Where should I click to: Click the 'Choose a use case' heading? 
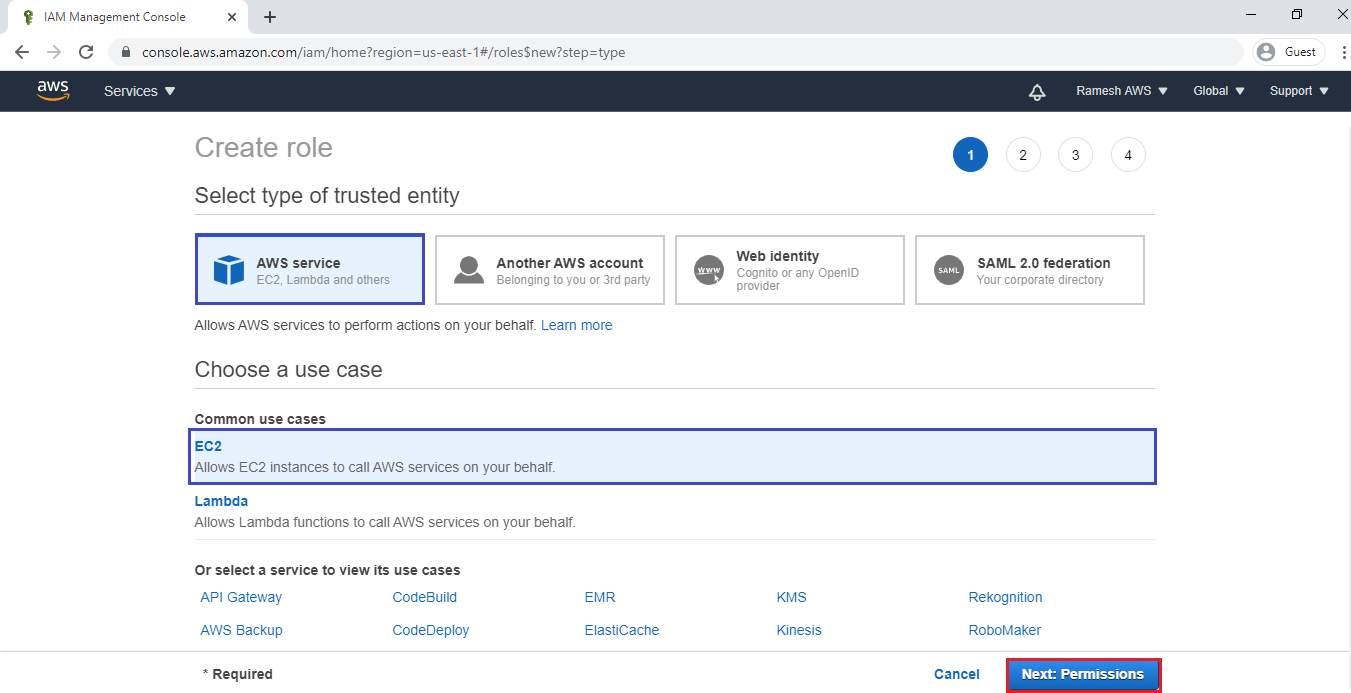289,369
